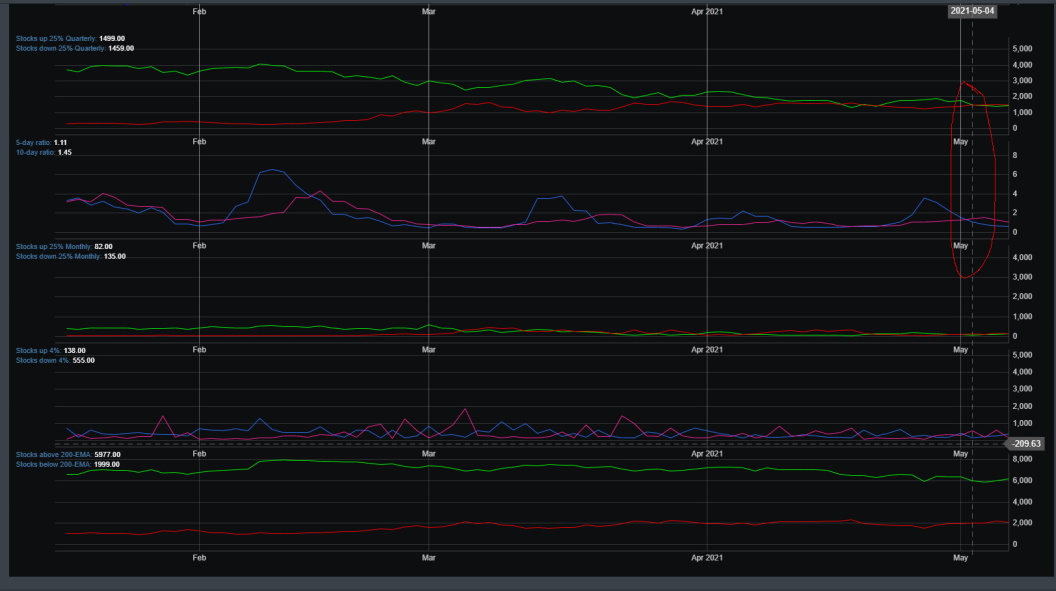
Task: Click the 6 tick on the ratio pane axis
Action: [1015, 174]
